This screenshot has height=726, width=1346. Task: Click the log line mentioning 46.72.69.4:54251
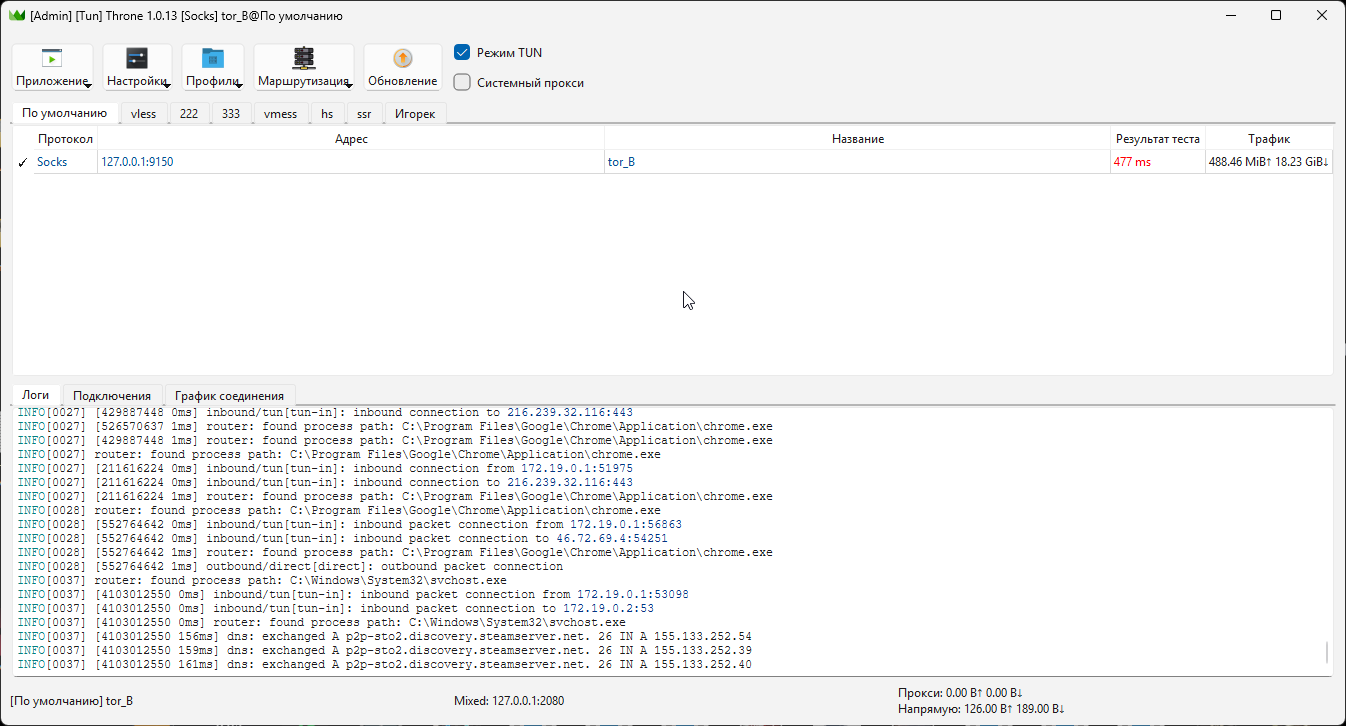(x=343, y=538)
